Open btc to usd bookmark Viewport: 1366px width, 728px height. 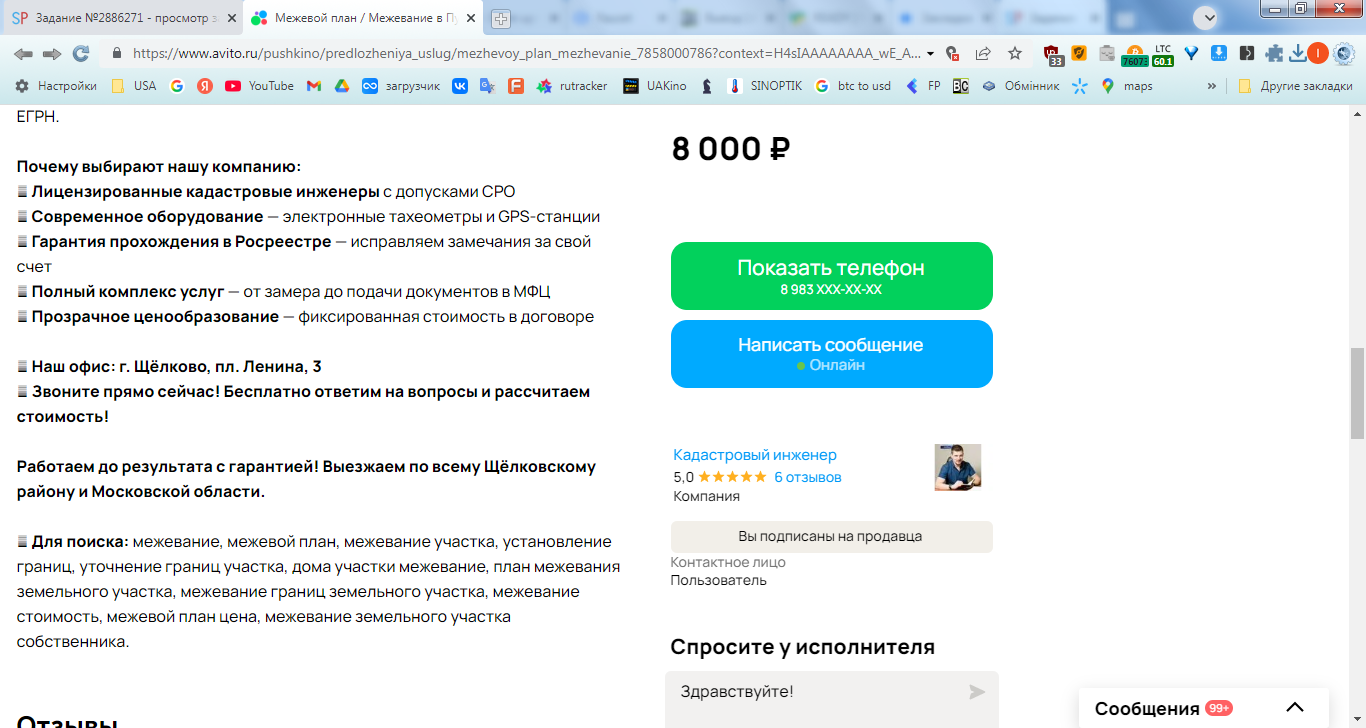click(x=853, y=86)
